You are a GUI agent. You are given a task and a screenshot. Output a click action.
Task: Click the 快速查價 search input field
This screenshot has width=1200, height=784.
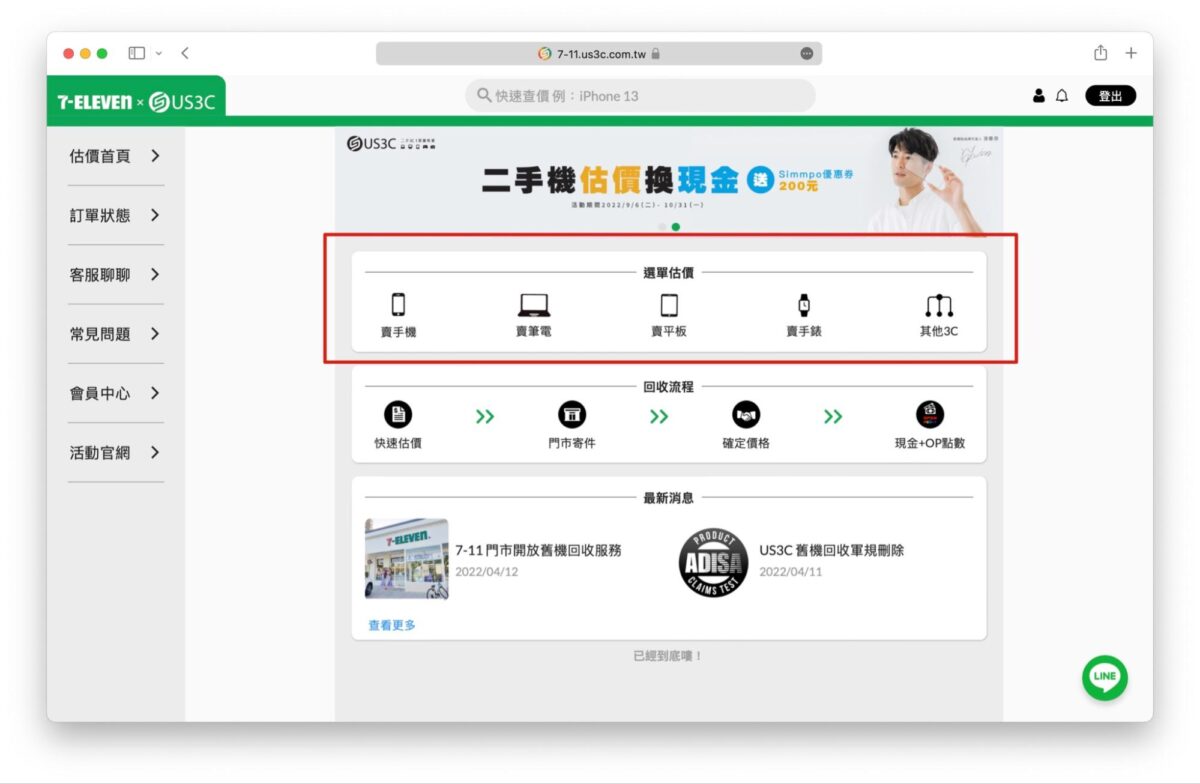pyautogui.click(x=640, y=96)
